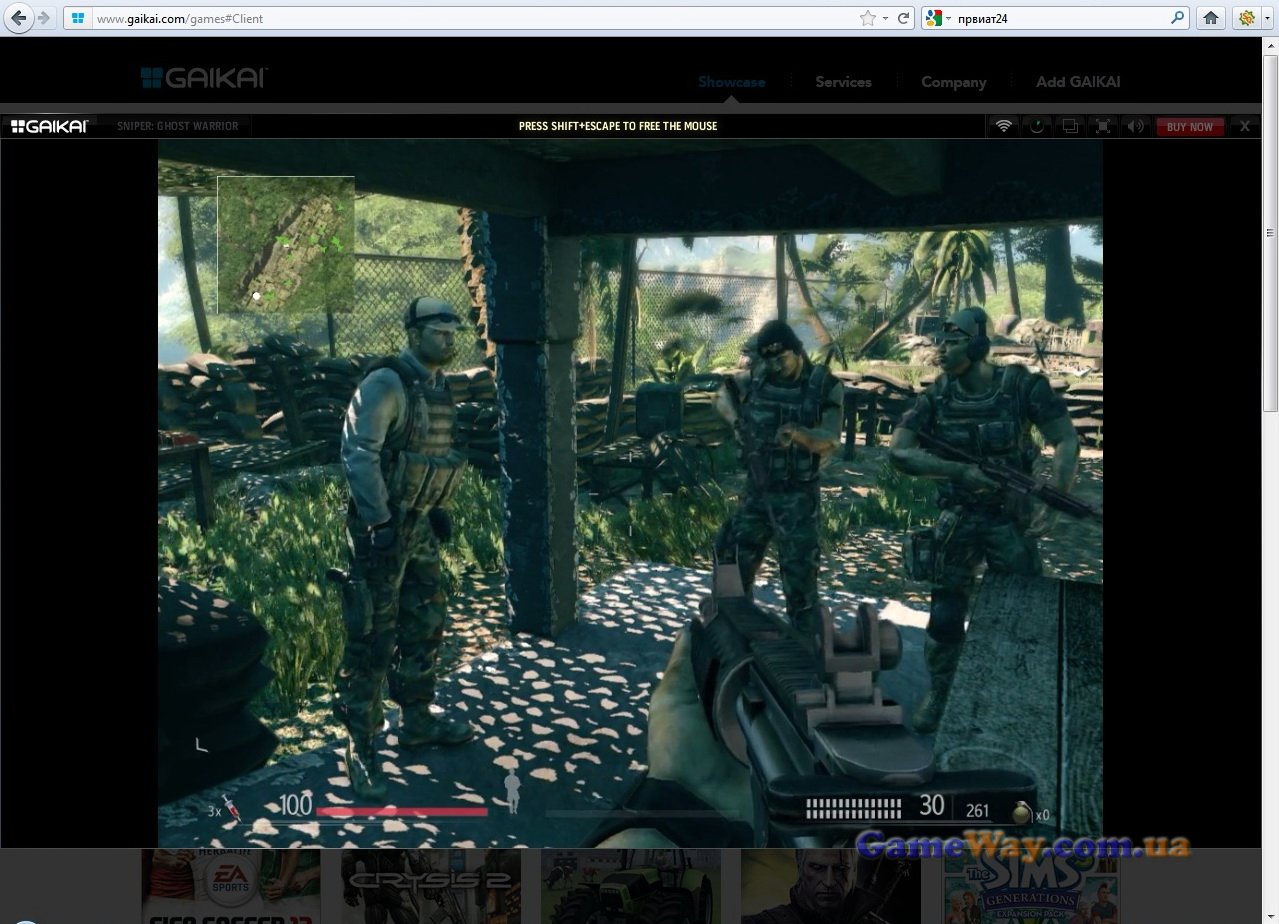Click the network signal icon in Gaikai player
Image resolution: width=1279 pixels, height=924 pixels.
[1004, 126]
